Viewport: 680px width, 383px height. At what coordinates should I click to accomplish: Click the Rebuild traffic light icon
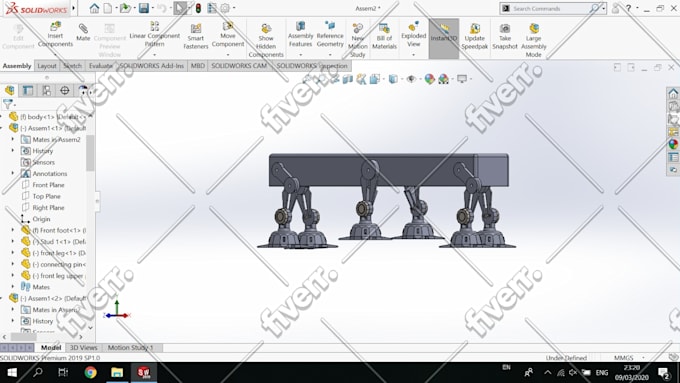(198, 8)
